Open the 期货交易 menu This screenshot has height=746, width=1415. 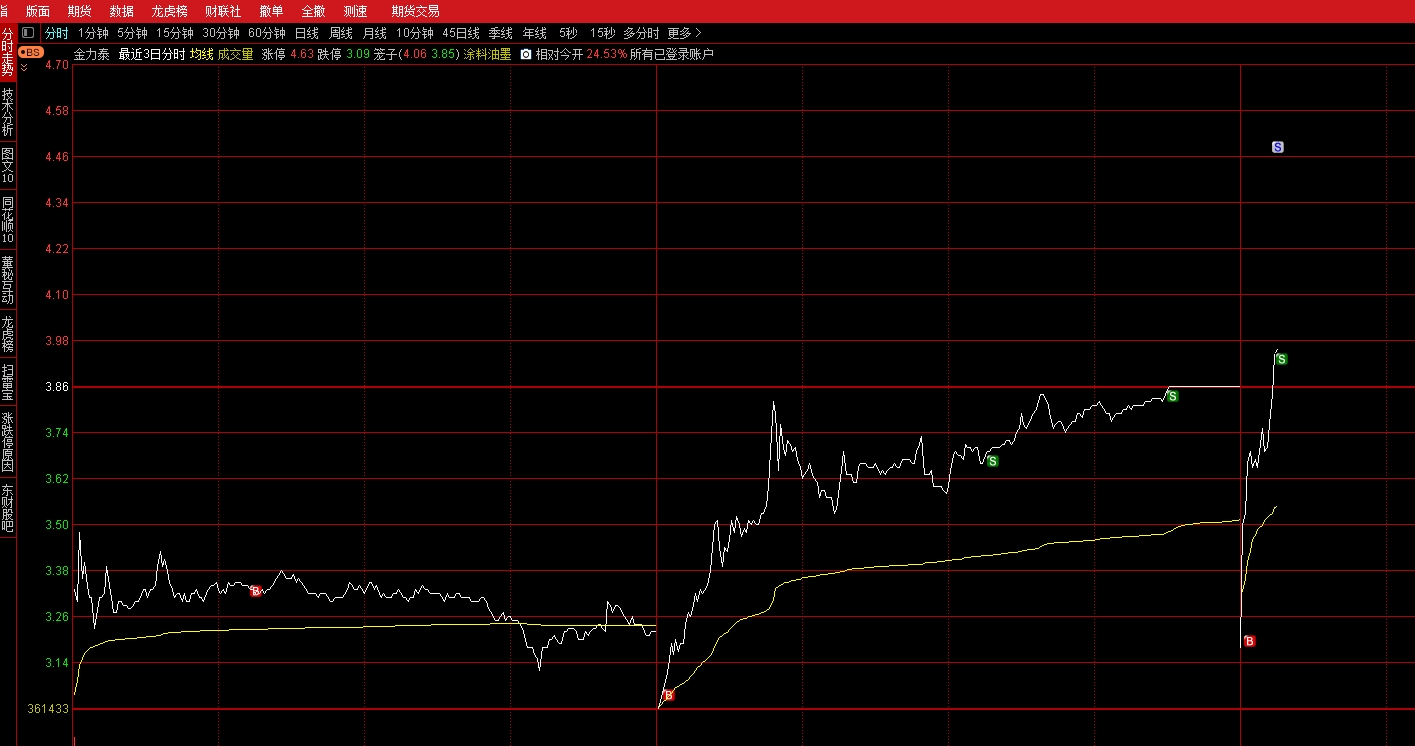[415, 11]
